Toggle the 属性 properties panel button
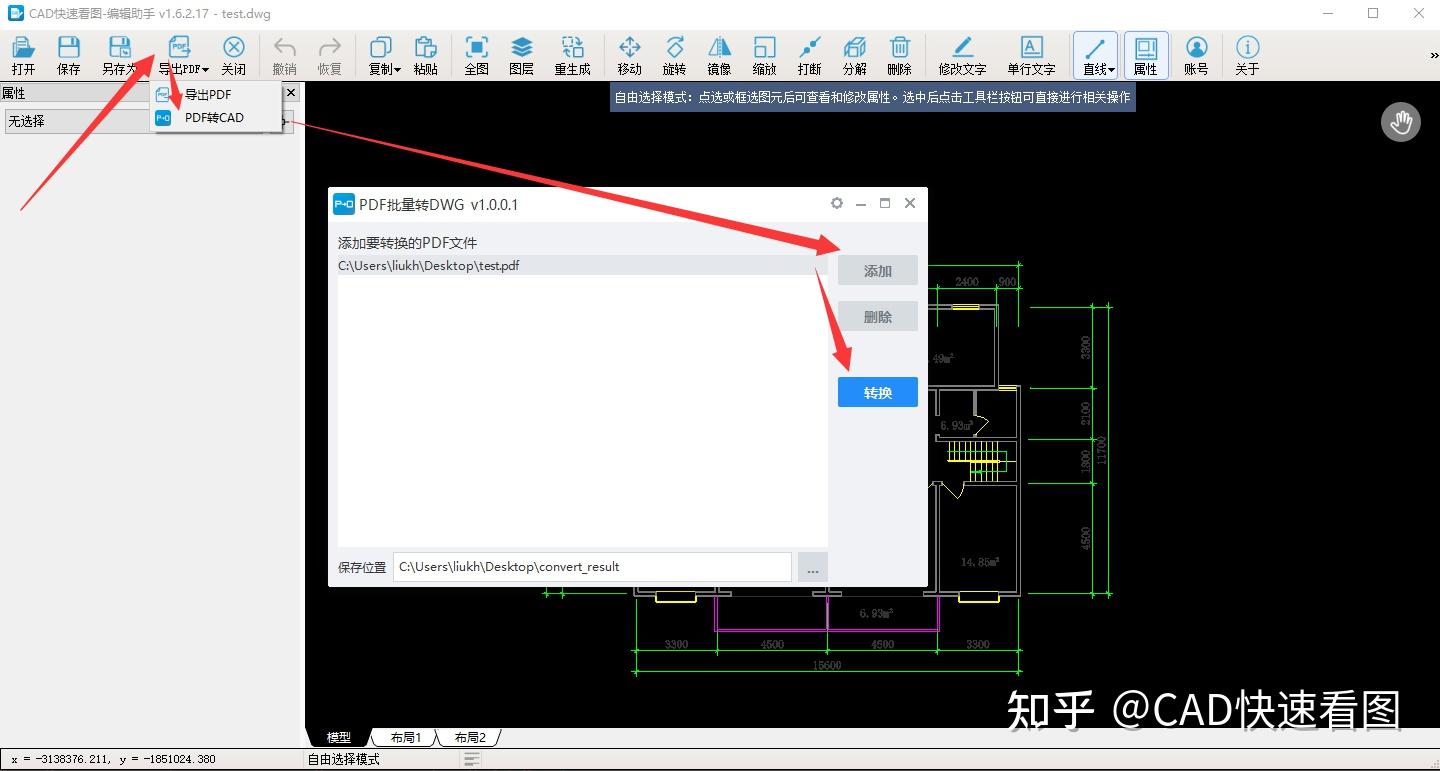Viewport: 1440px width, 771px height. [x=1145, y=55]
